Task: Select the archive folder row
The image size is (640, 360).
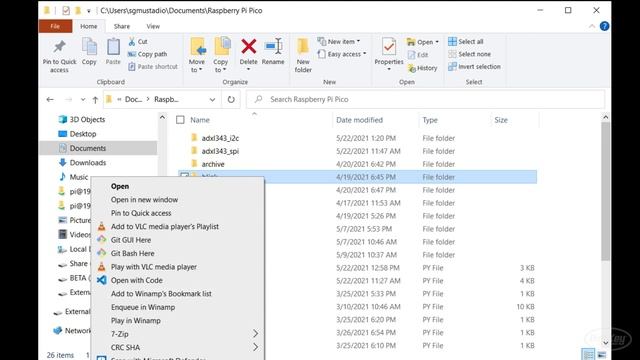Action: (357, 164)
